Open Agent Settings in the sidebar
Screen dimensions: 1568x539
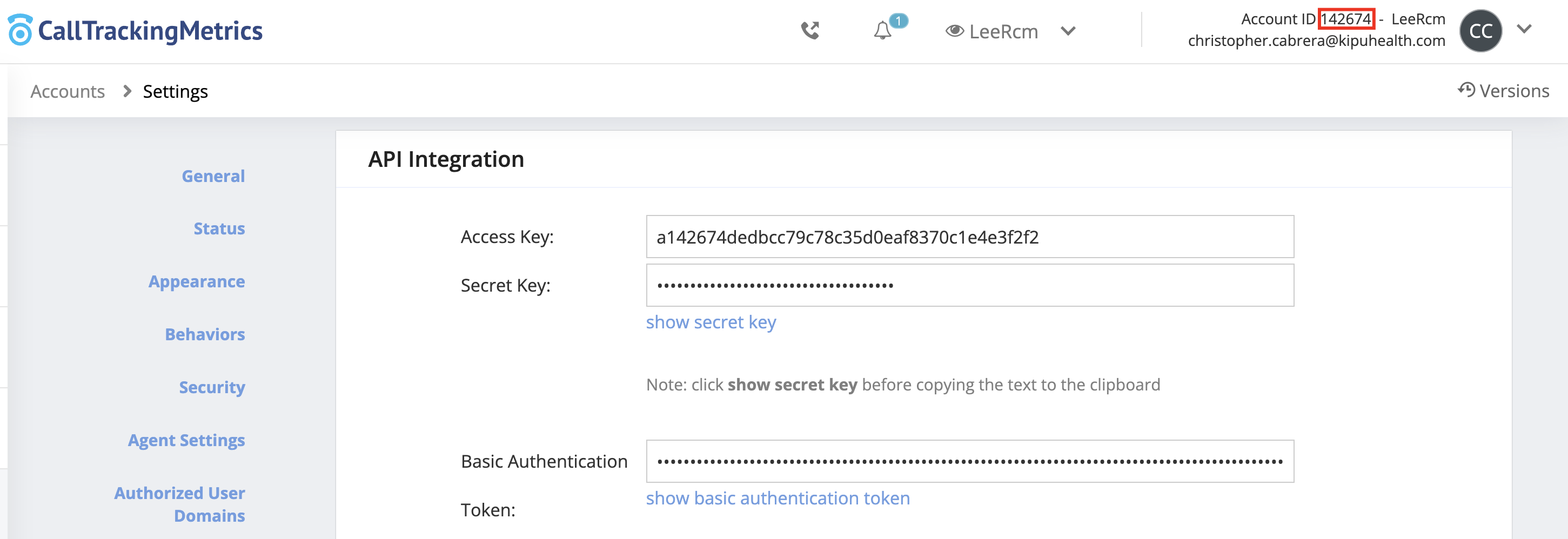coord(186,440)
